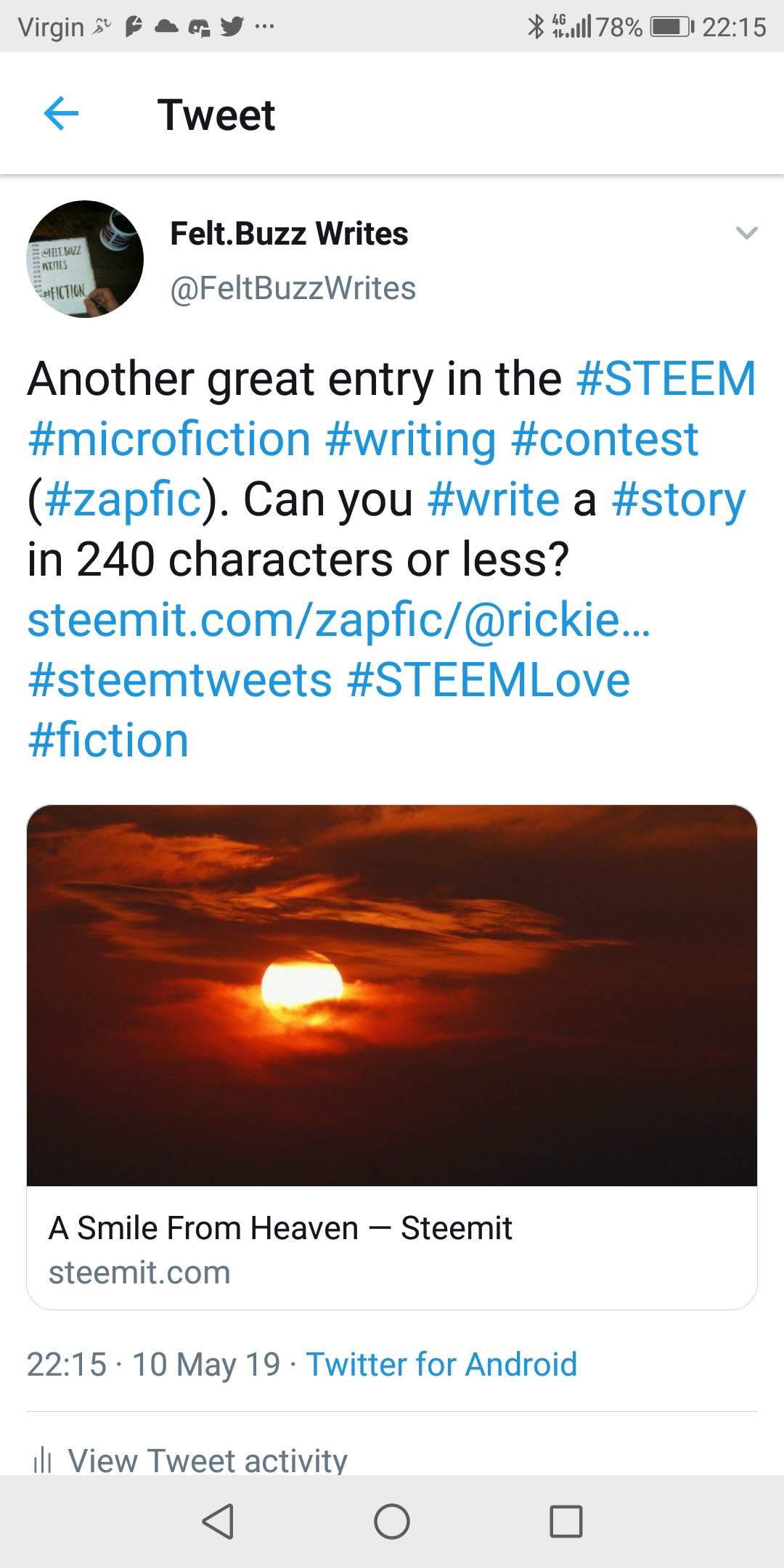Select the #steemtweets hashtag
The image size is (784, 1568).
[179, 680]
